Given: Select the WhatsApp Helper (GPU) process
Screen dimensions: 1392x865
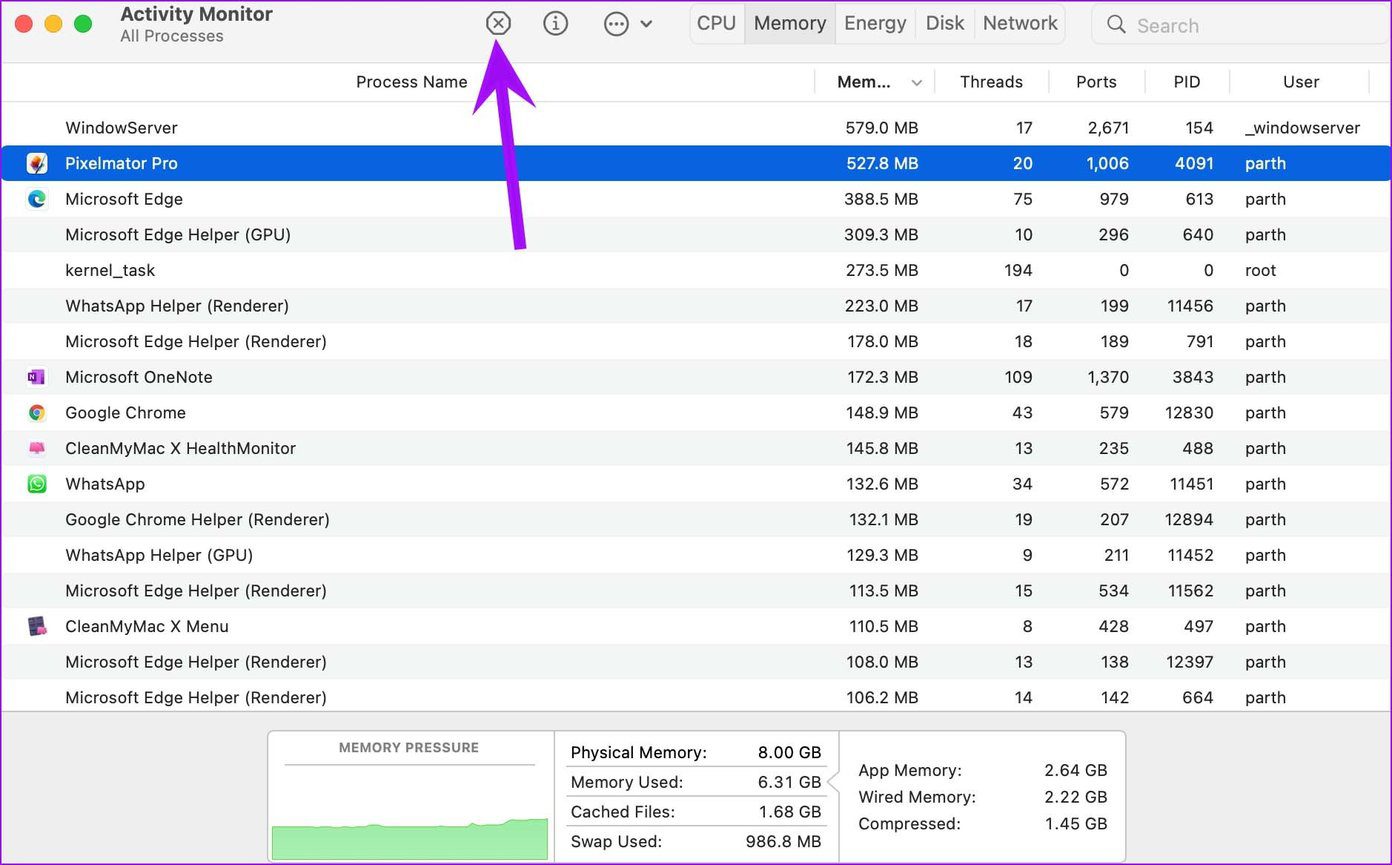Looking at the screenshot, I should pos(159,555).
